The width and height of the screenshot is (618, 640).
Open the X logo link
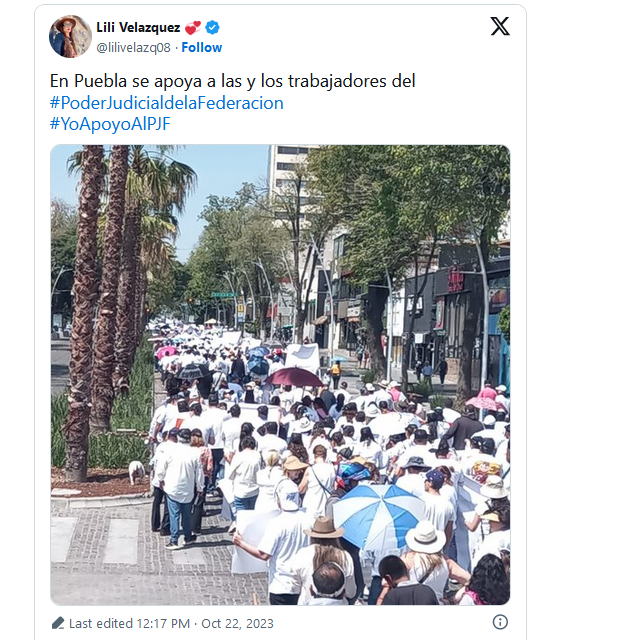500,27
